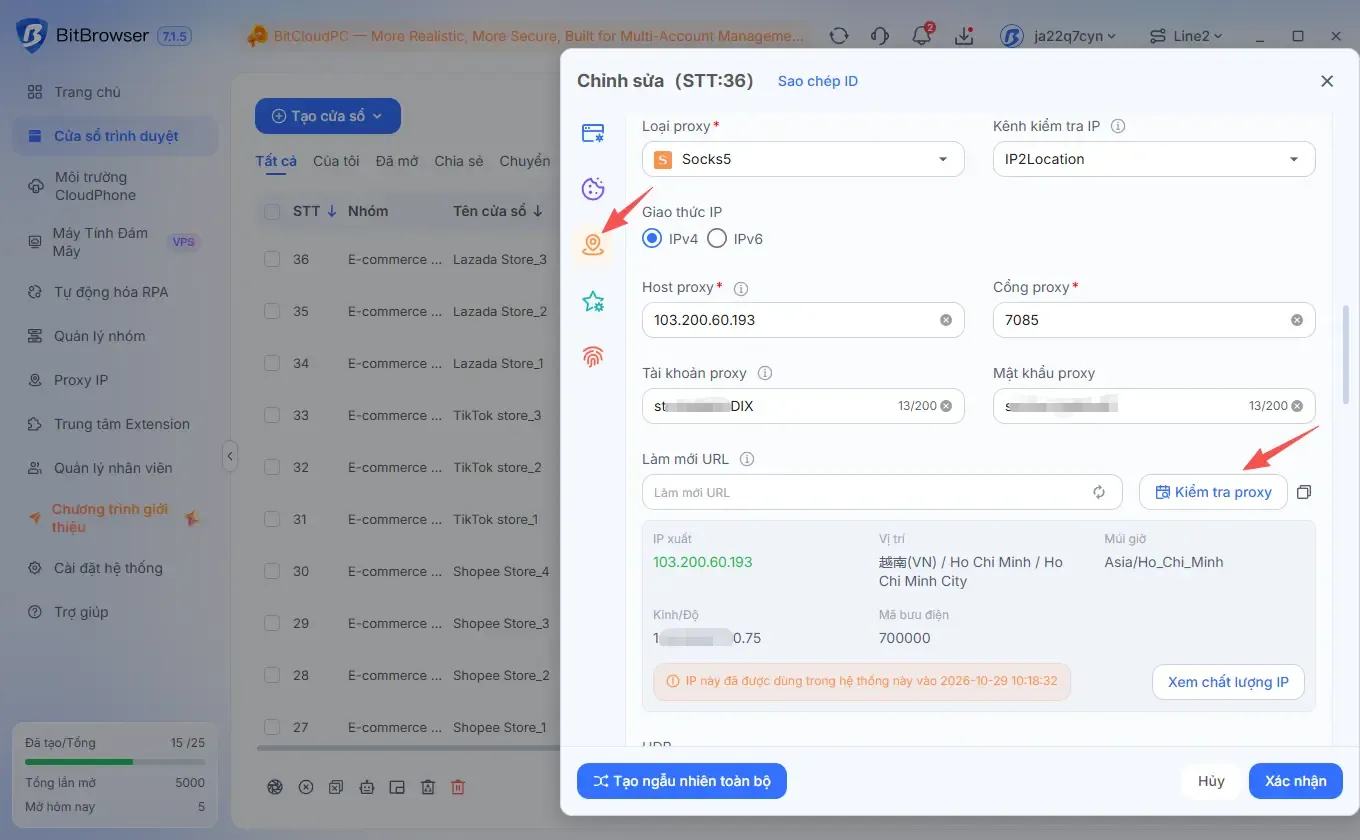Open the Line2 network line dropdown
Screen dimensions: 1360x840
tap(1186, 36)
